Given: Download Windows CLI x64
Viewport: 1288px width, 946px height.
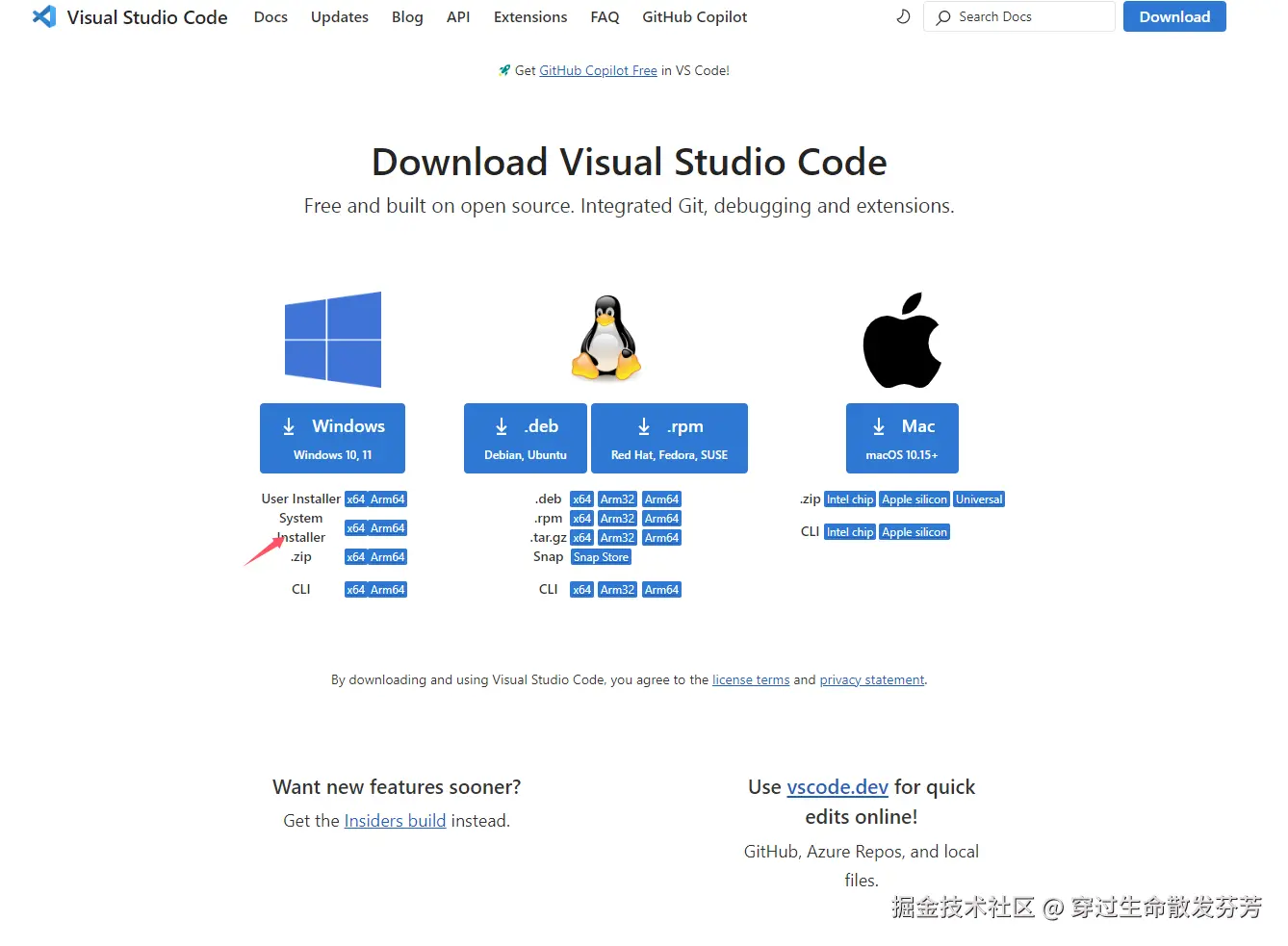Looking at the screenshot, I should tap(355, 590).
